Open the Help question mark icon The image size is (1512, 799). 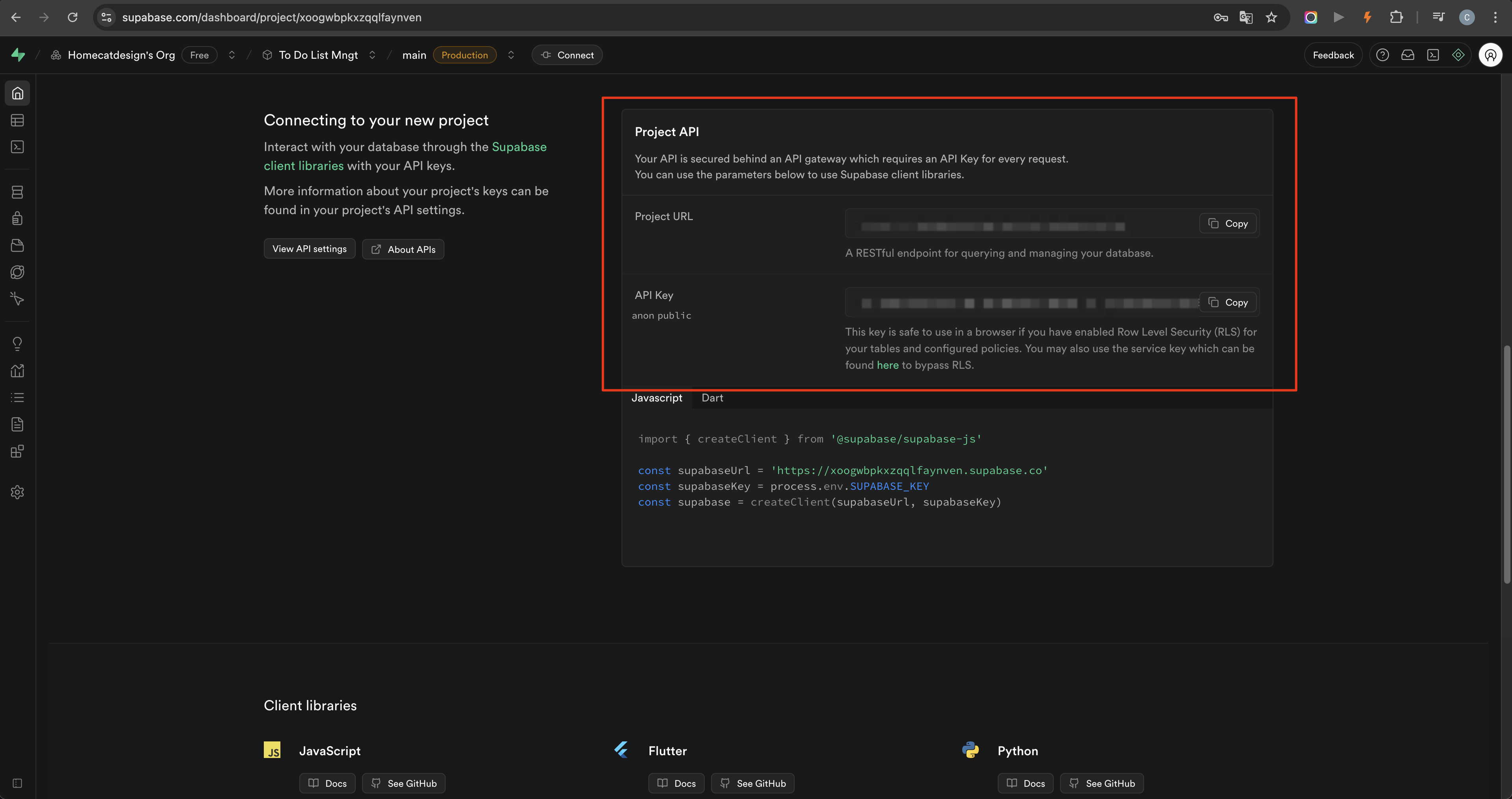coord(1382,54)
